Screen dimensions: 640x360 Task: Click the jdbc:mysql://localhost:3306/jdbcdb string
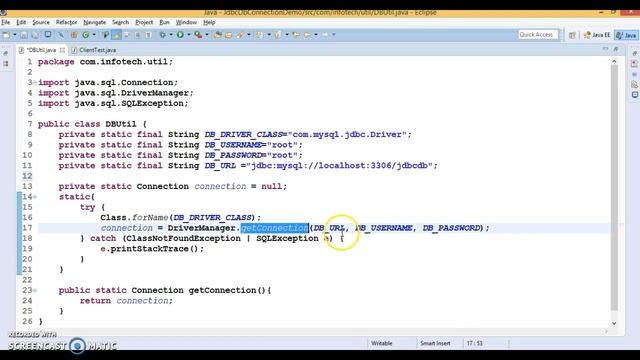340,166
